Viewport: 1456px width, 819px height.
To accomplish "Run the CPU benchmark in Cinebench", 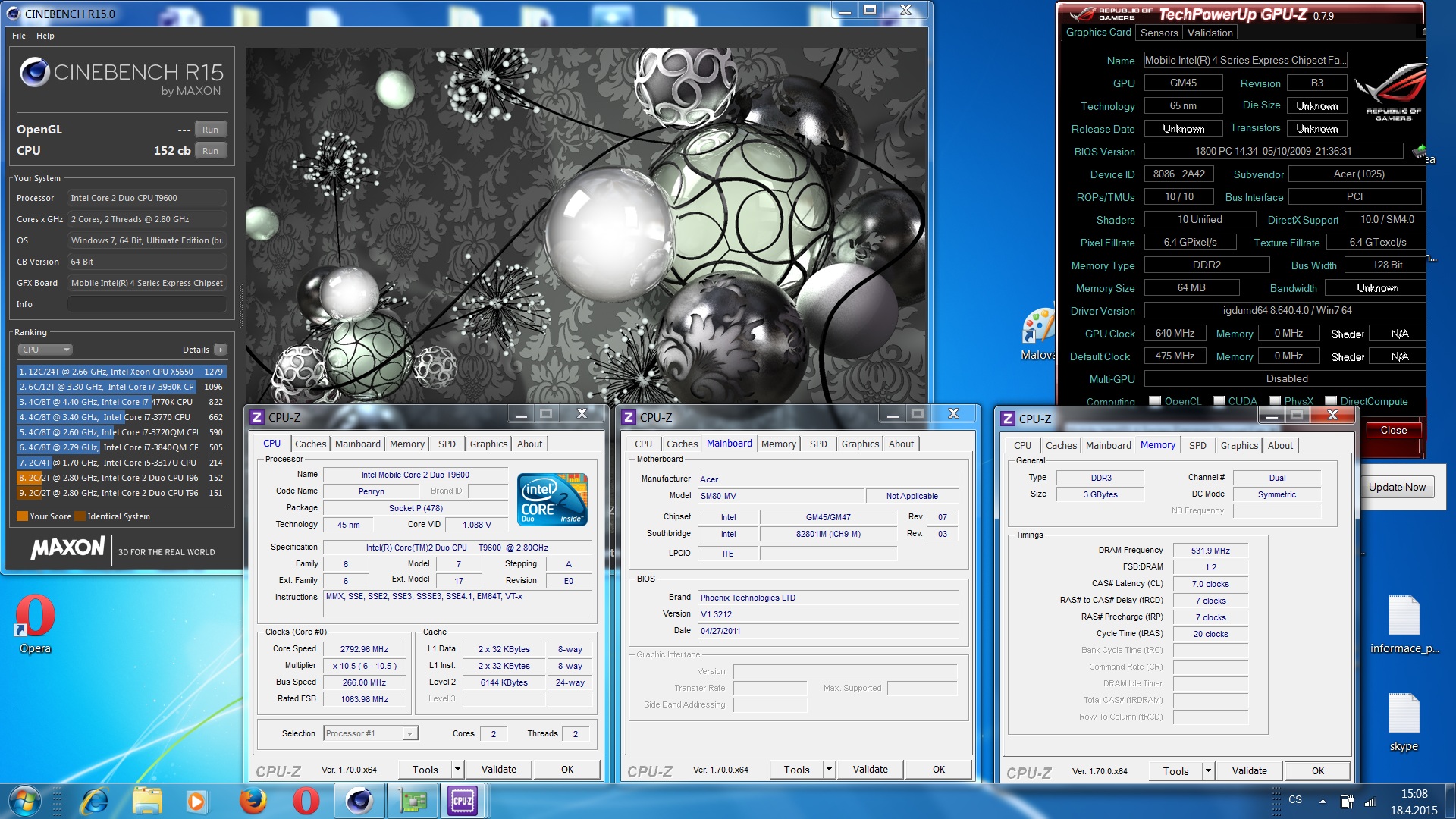I will click(x=210, y=151).
